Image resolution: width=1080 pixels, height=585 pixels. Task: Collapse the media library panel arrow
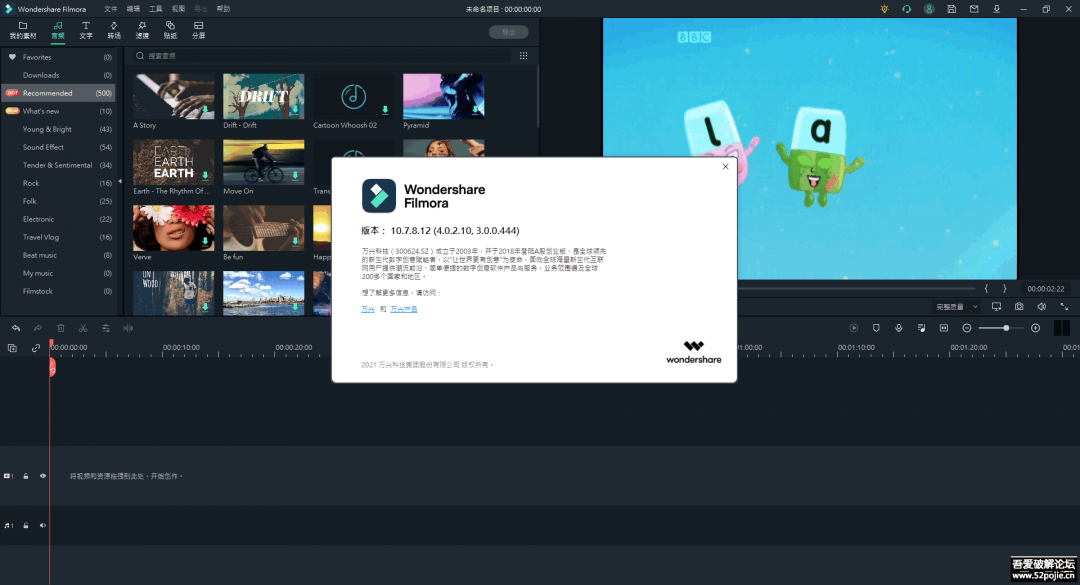tap(120, 182)
